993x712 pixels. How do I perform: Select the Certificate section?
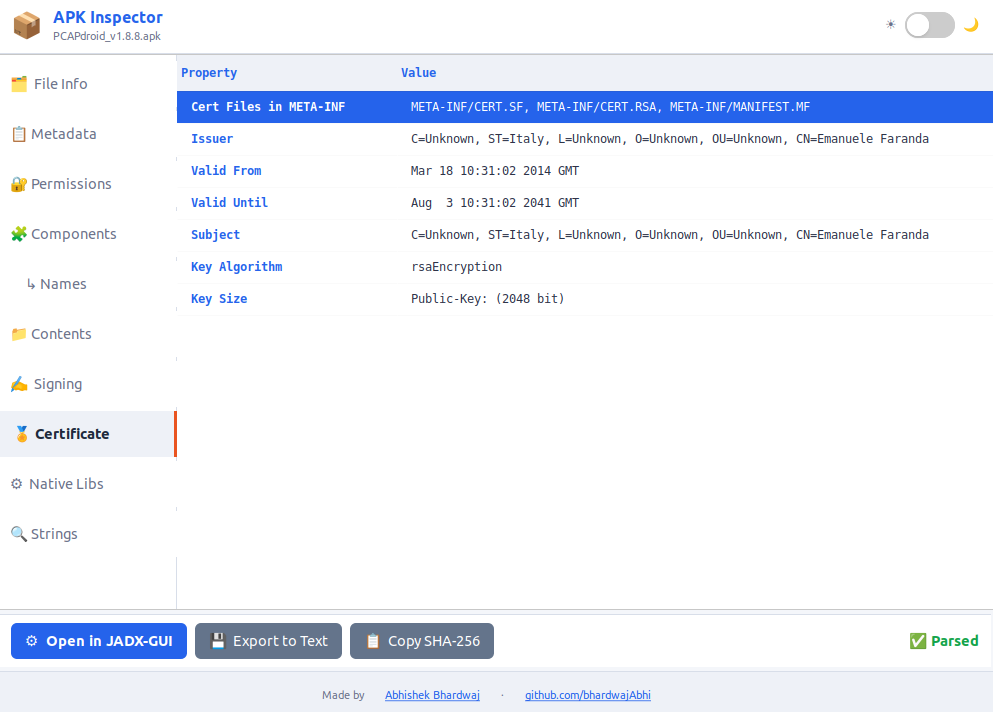(x=88, y=434)
